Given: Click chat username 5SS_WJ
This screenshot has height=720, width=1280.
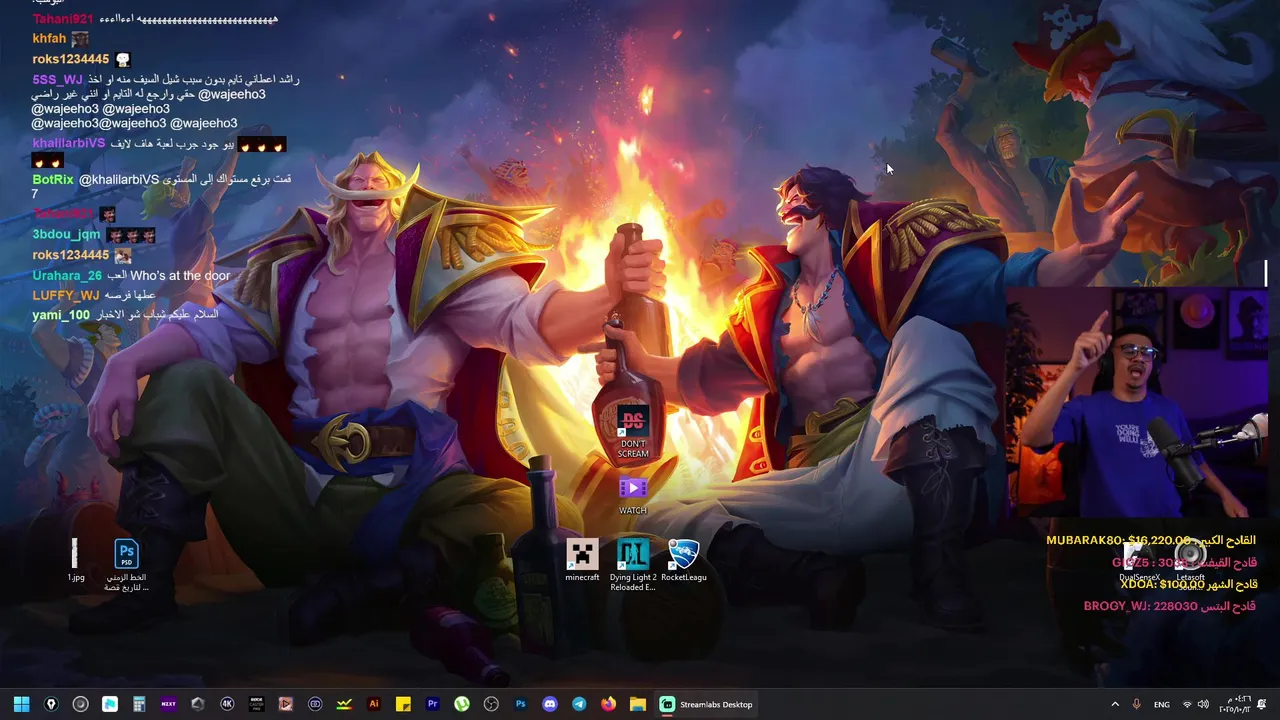Looking at the screenshot, I should click(57, 79).
